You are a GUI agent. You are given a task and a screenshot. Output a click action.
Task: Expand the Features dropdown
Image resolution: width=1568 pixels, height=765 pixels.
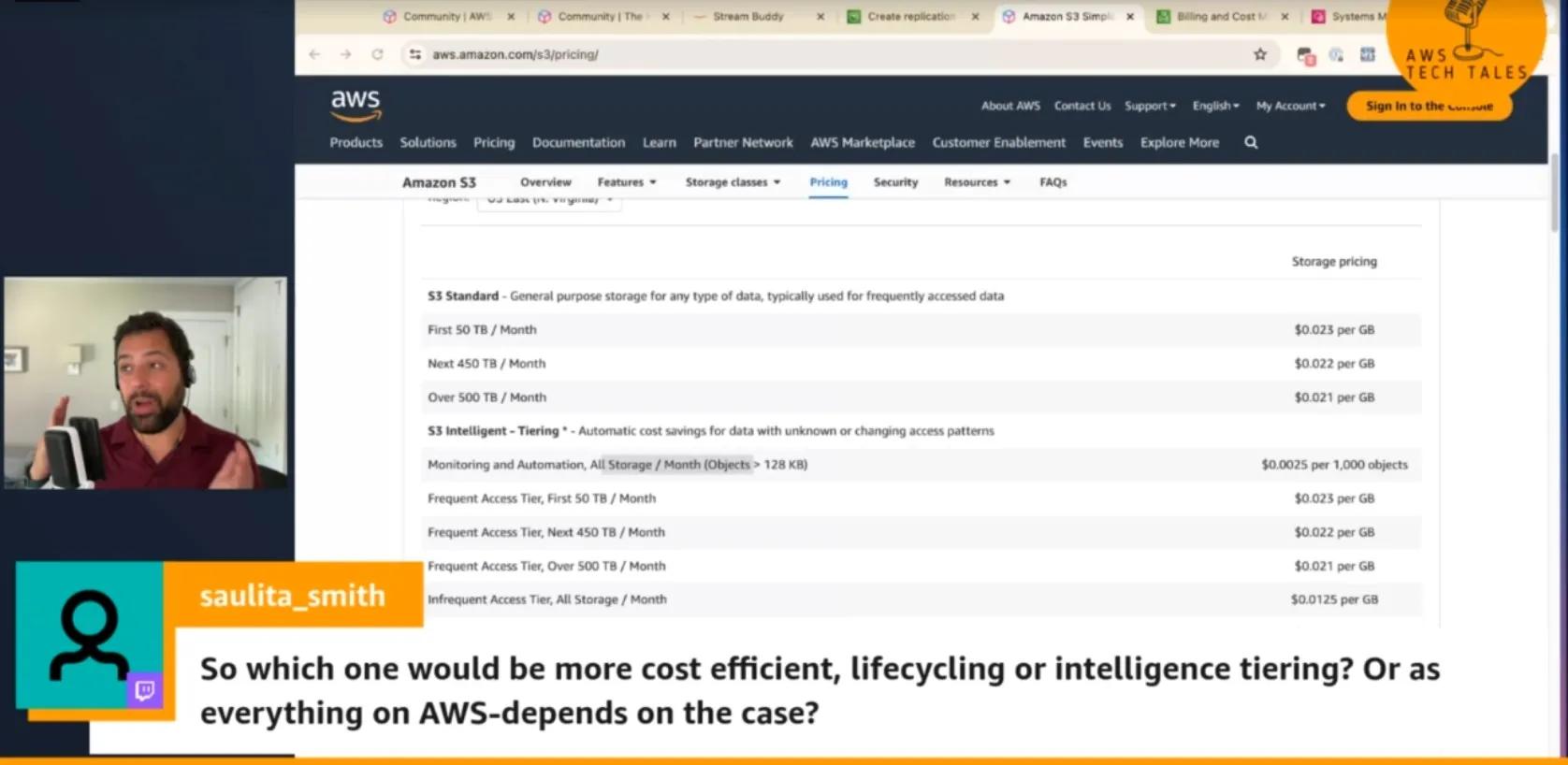coord(627,182)
